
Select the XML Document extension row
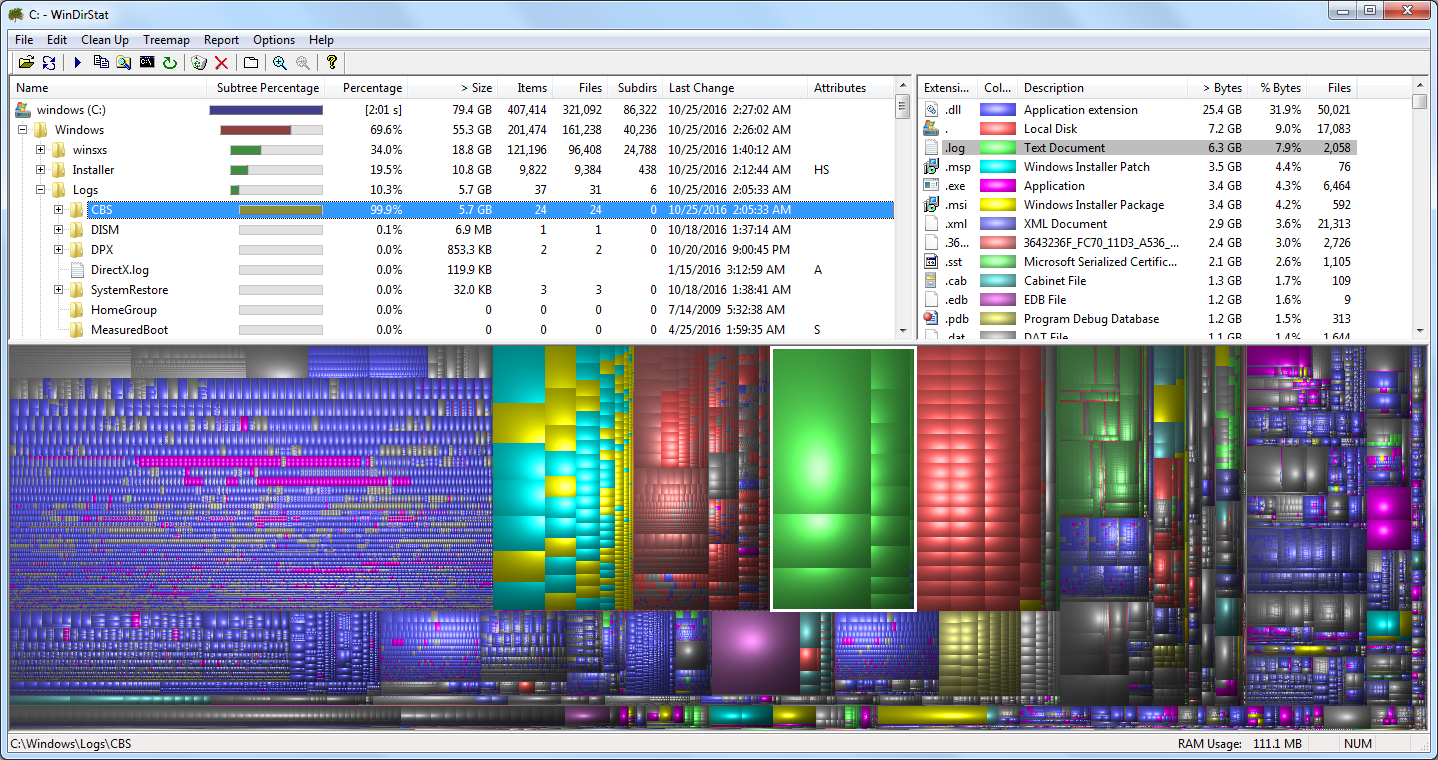[1138, 224]
